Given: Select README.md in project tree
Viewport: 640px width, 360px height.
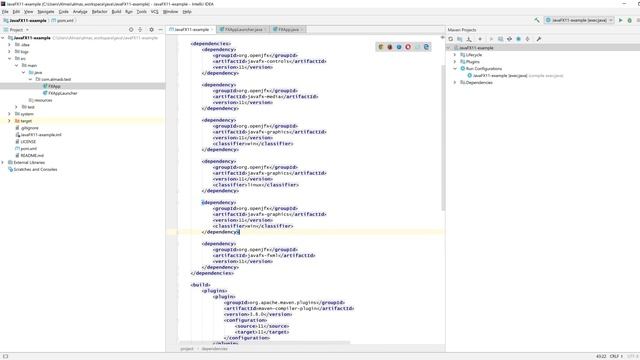Looking at the screenshot, I should 29,156.
